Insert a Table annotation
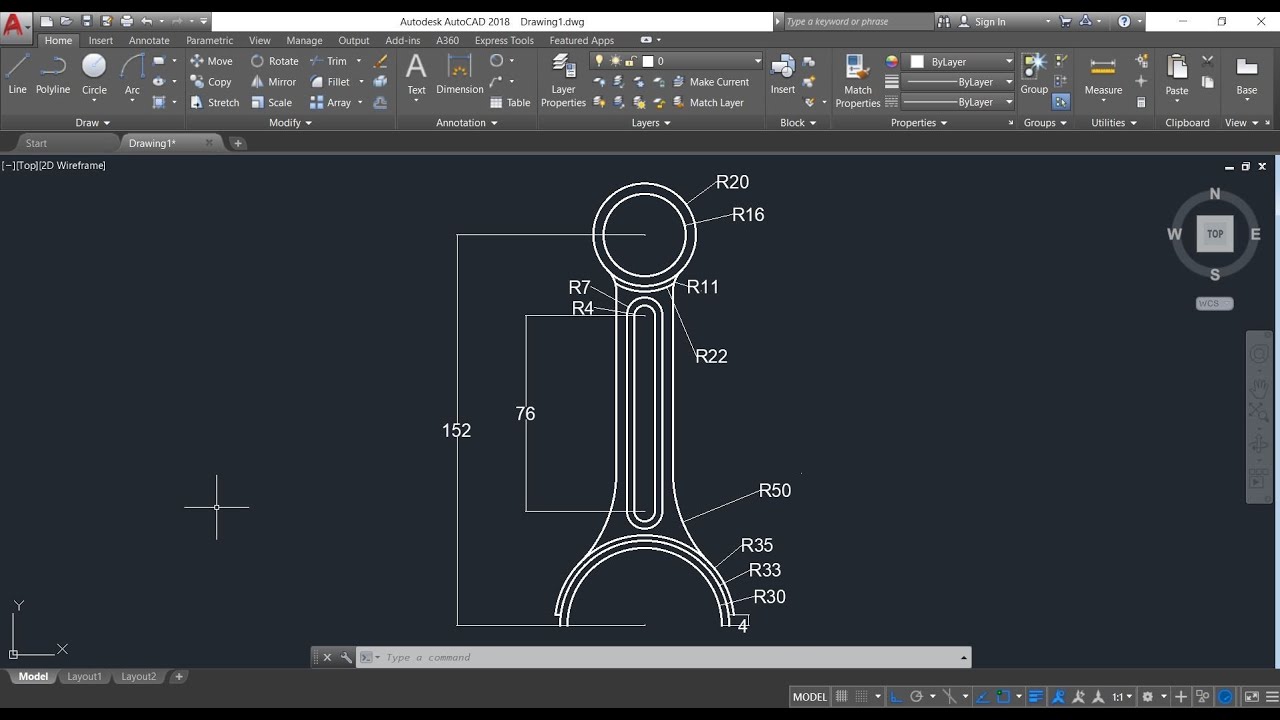The height and width of the screenshot is (720, 1280). pos(510,102)
